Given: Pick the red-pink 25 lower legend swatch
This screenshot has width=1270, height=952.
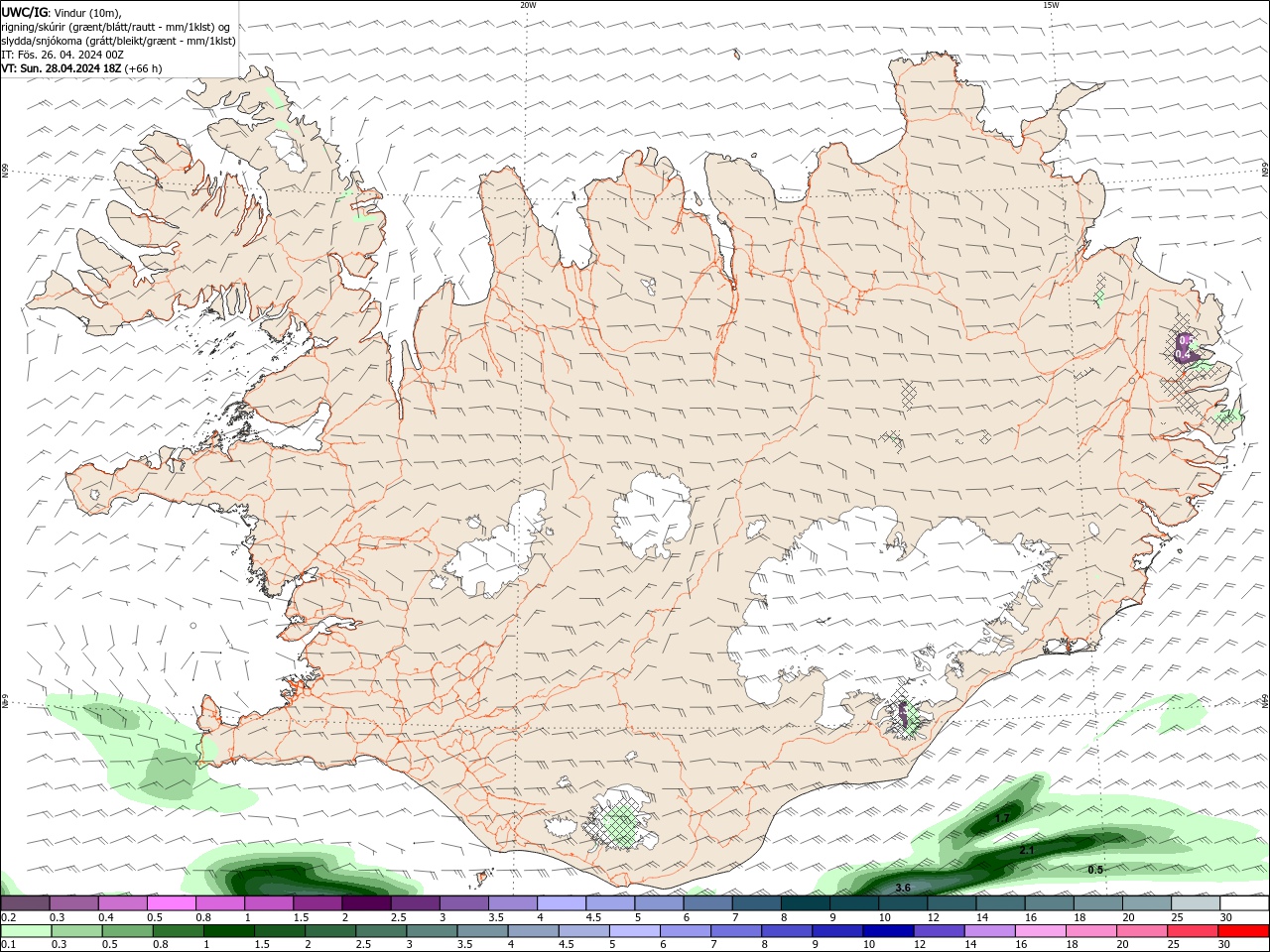Looking at the screenshot, I should 1193,931.
